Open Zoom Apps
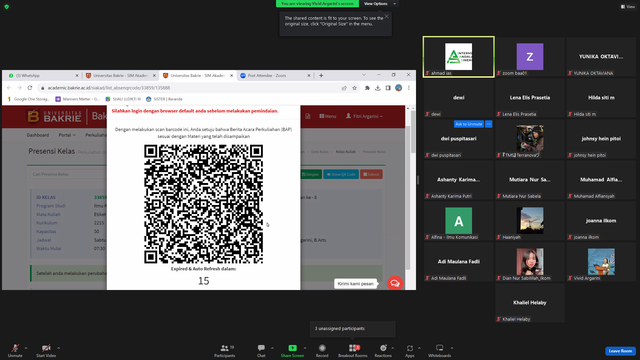Image resolution: width=640 pixels, height=360 pixels. coord(410,350)
